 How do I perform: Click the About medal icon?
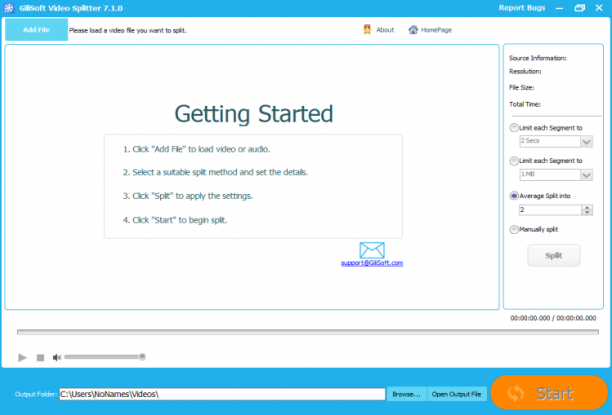click(367, 30)
